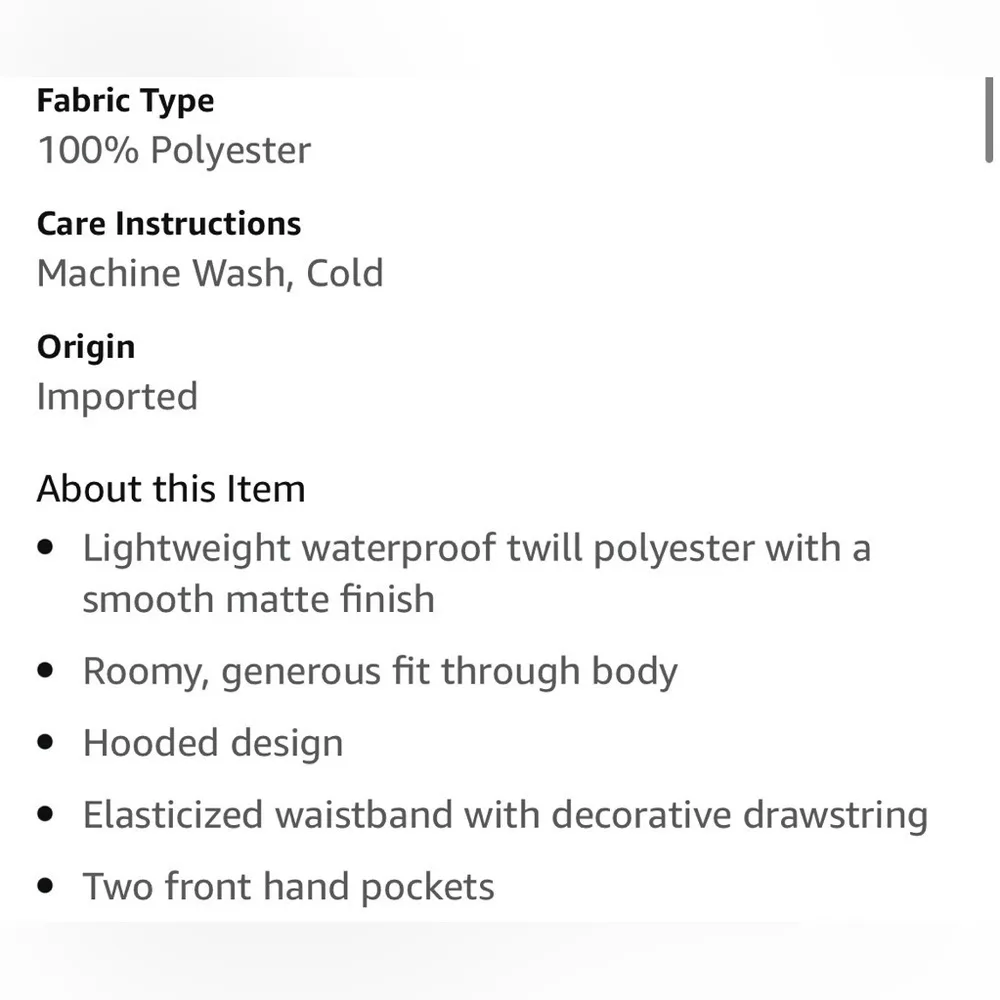
Task: Click the bullet dot before Roomy
Action: [45, 671]
